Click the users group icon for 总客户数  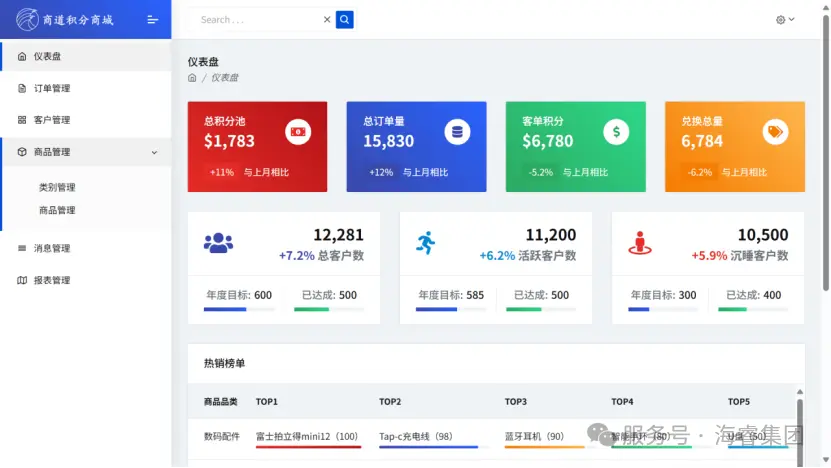click(x=218, y=243)
